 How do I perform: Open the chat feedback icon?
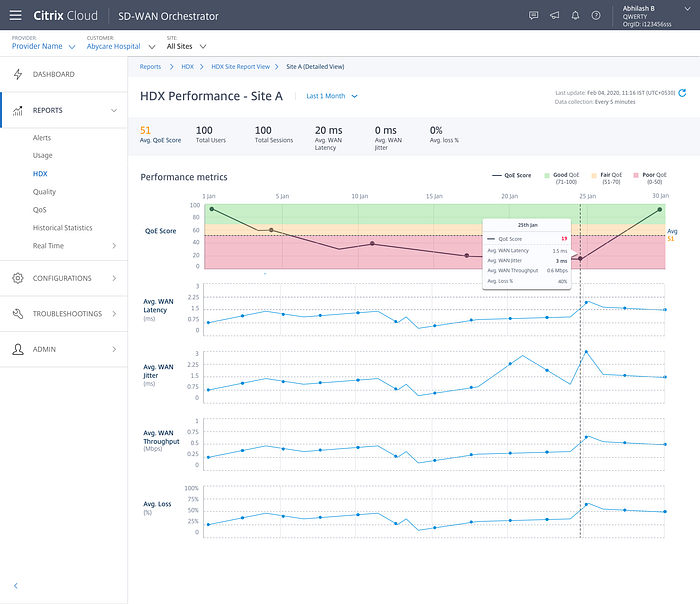click(533, 16)
